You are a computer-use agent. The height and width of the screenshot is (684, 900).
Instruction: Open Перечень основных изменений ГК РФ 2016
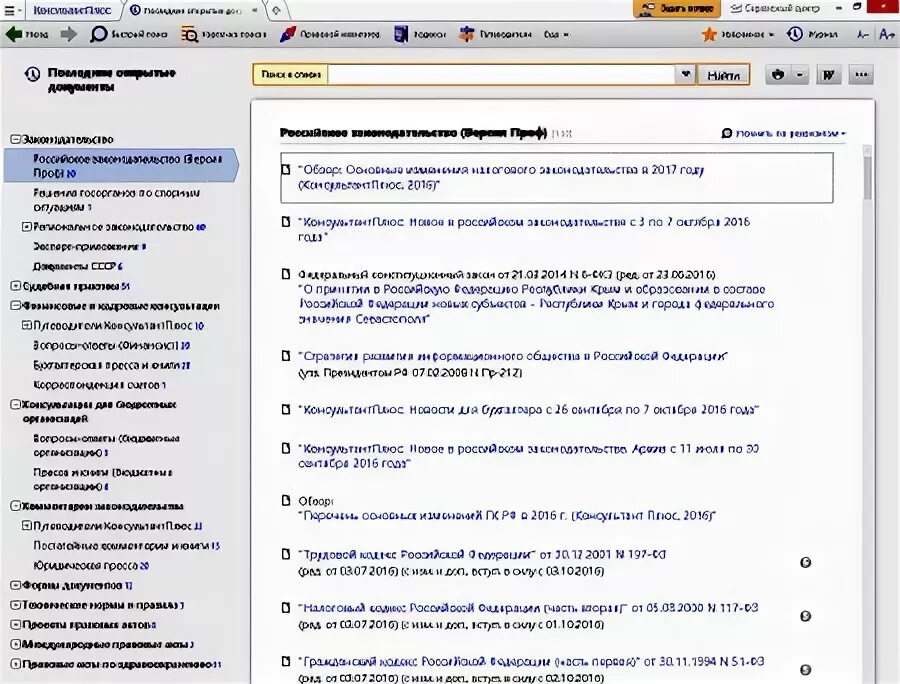tap(507, 515)
